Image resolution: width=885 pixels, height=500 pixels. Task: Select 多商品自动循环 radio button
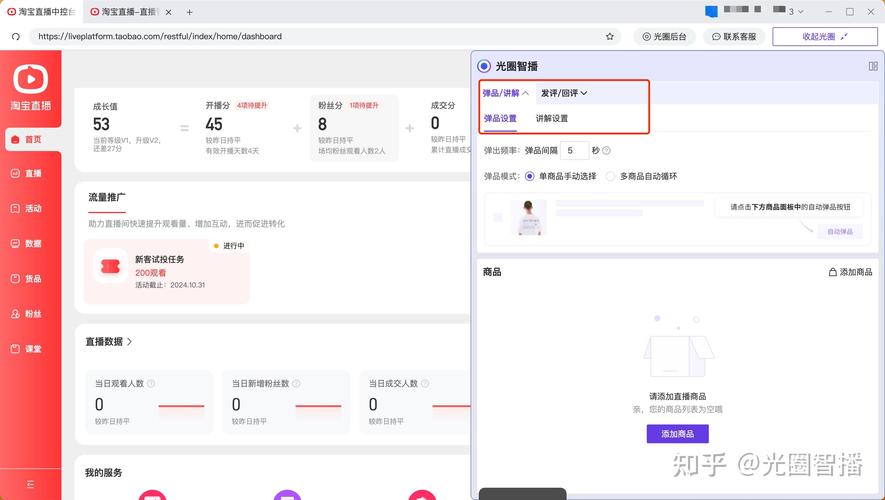[610, 177]
